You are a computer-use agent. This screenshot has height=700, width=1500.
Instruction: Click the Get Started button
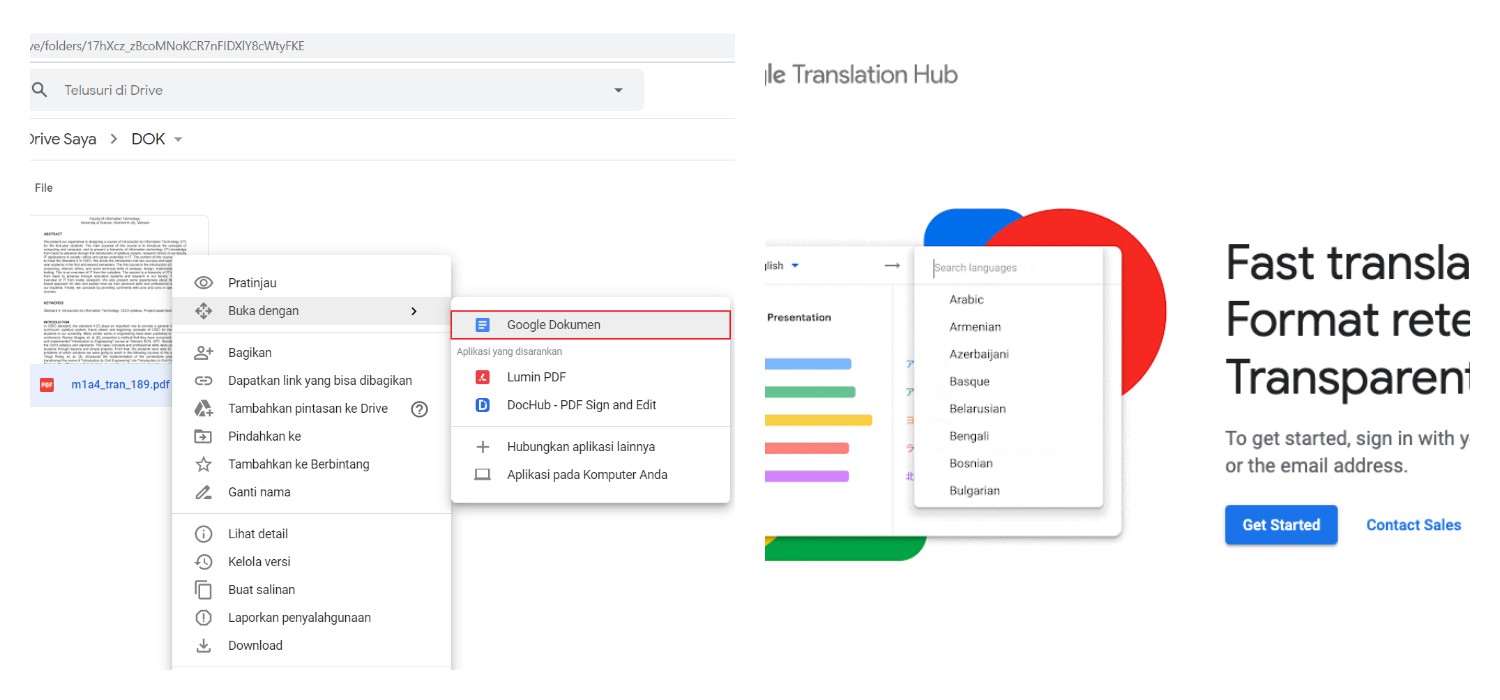point(1281,524)
